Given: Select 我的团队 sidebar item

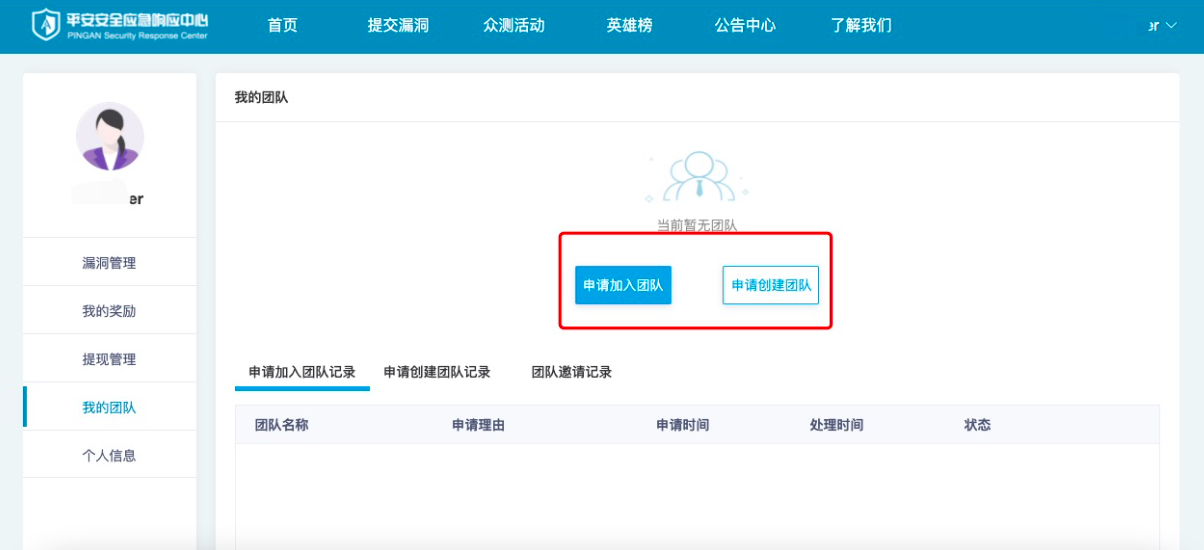Looking at the screenshot, I should click(x=109, y=407).
